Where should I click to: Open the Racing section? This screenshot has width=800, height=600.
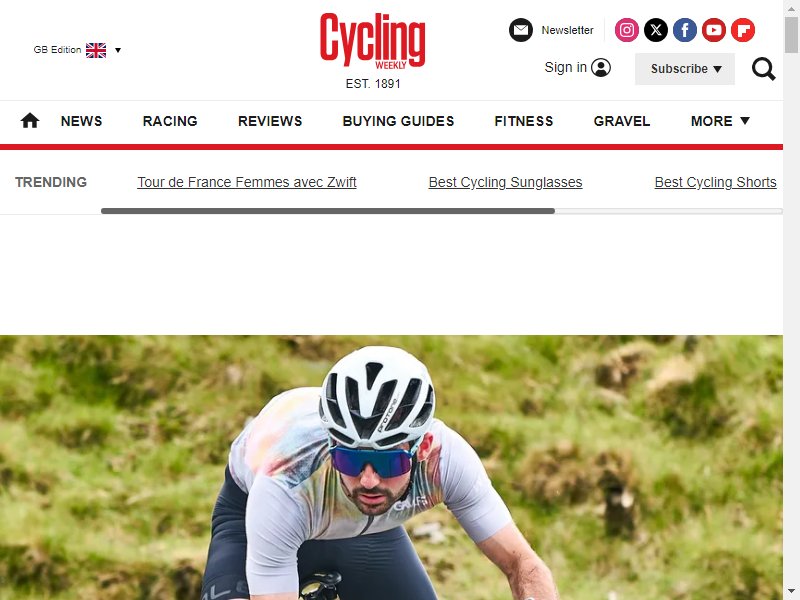coord(170,121)
